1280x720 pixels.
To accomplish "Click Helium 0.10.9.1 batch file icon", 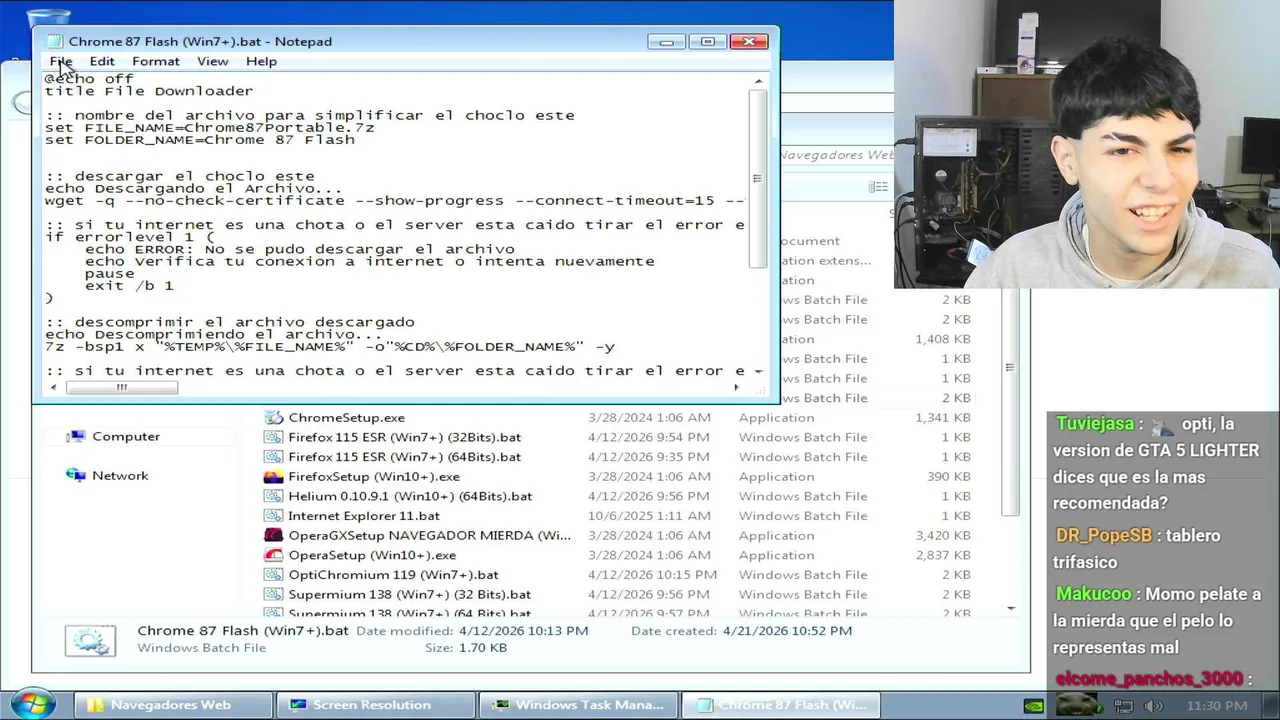I will [273, 496].
